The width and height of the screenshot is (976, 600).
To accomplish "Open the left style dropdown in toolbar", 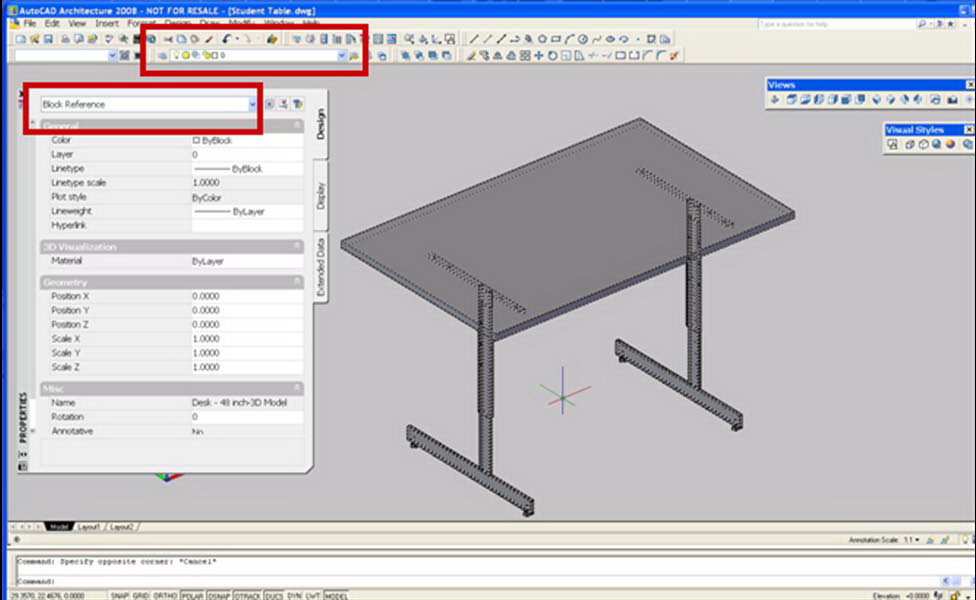I will click(112, 55).
